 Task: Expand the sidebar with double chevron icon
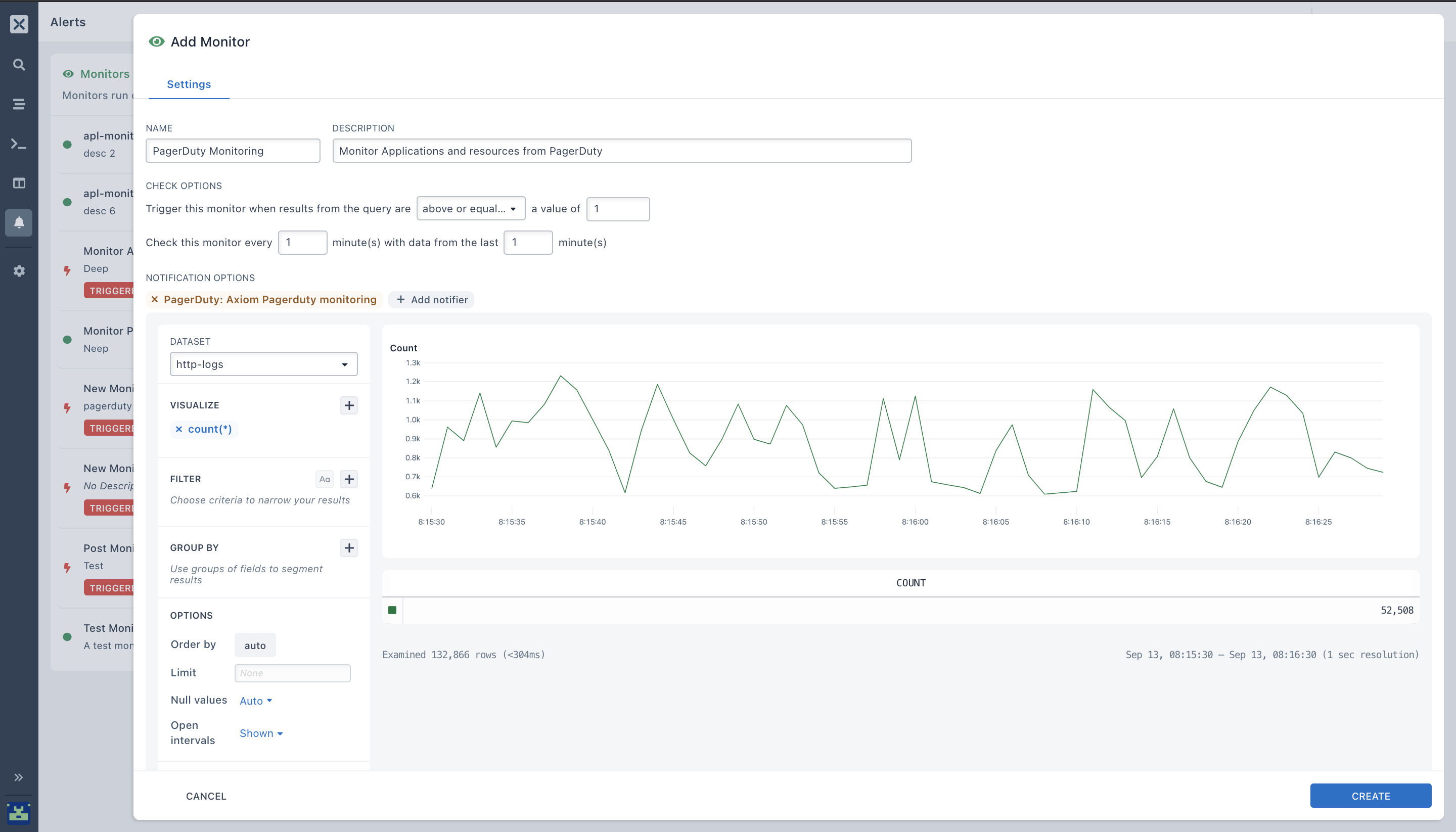tap(19, 777)
